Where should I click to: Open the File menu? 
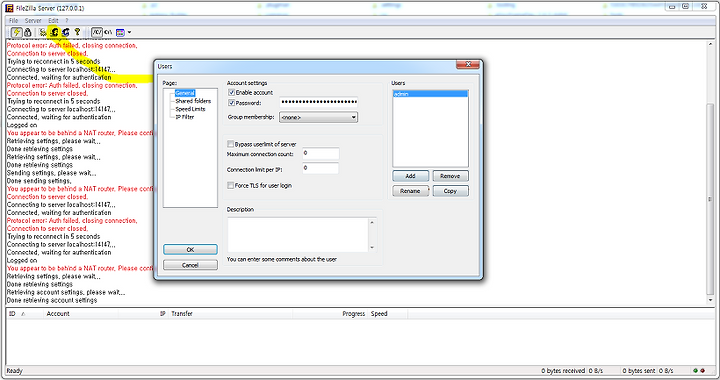coord(13,21)
